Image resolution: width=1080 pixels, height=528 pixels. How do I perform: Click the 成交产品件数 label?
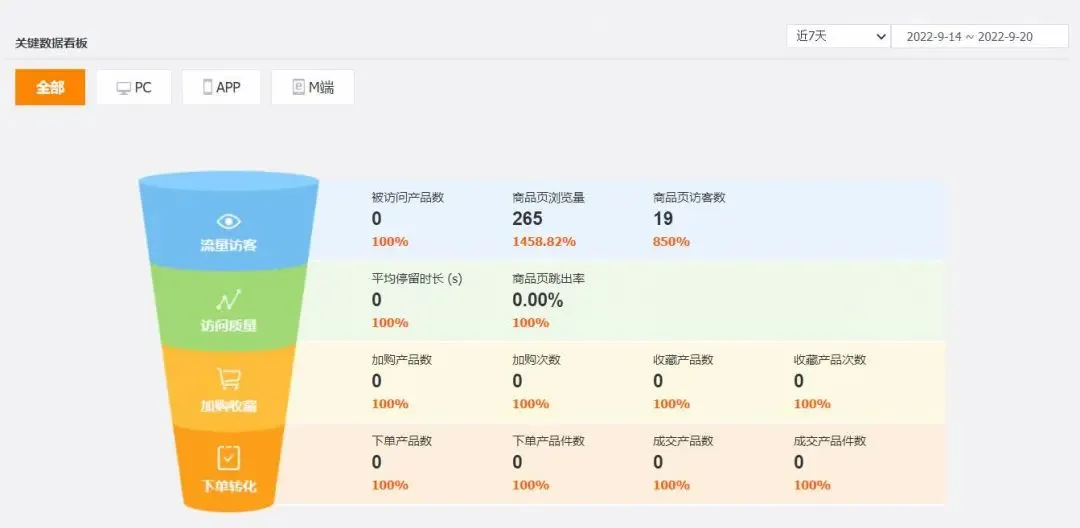pyautogui.click(x=830, y=441)
